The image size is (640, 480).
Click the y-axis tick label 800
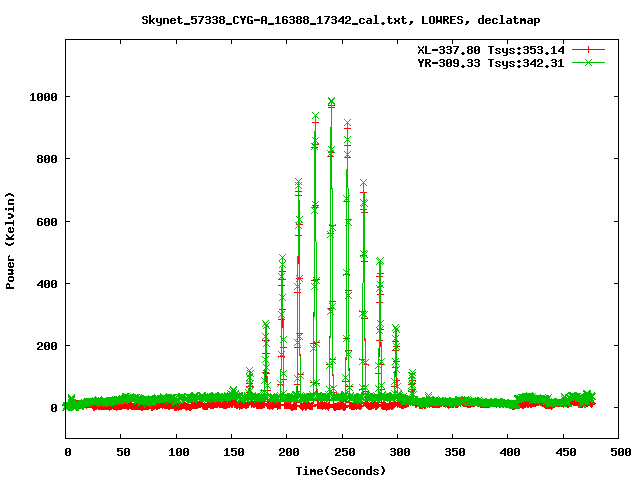47,159
